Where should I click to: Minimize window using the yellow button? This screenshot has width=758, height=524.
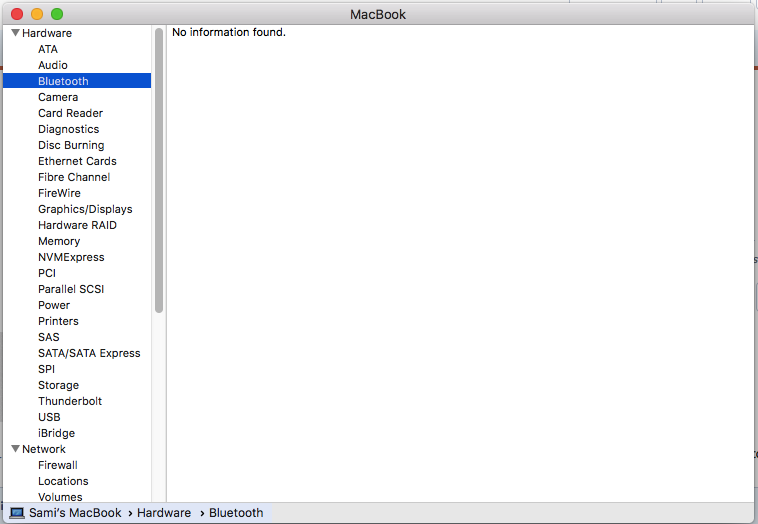click(x=37, y=15)
